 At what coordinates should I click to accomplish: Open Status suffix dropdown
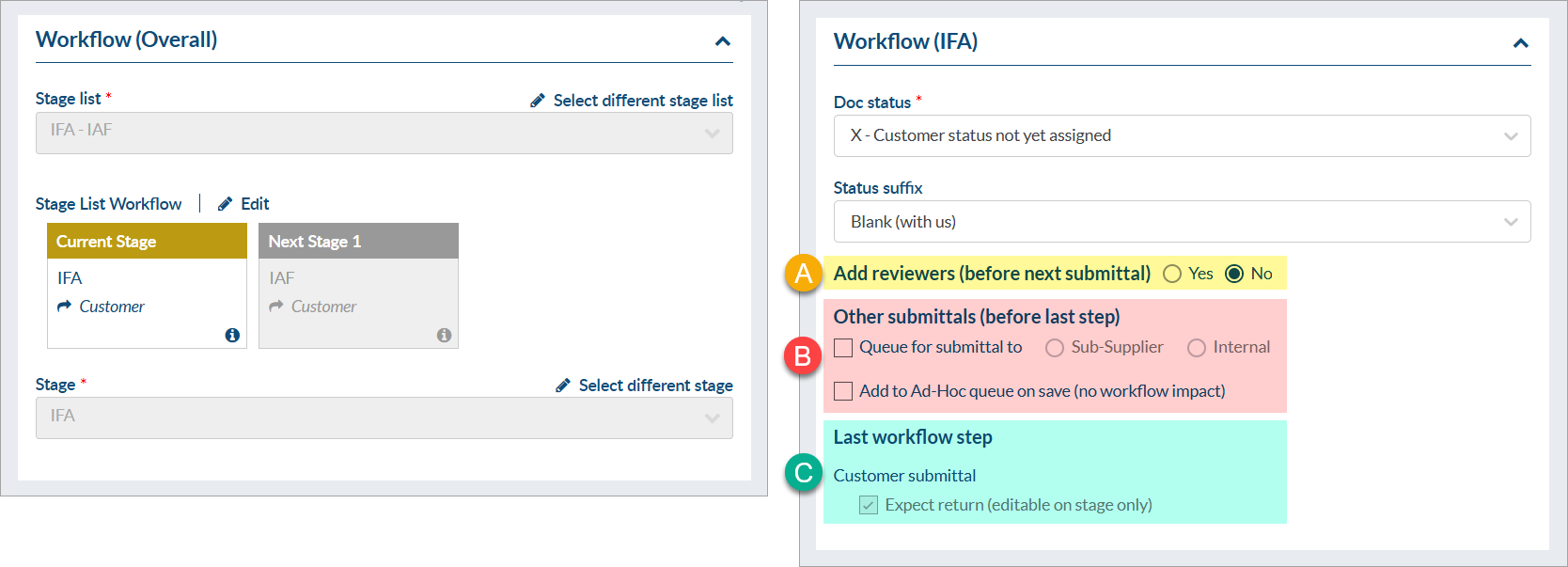(1182, 222)
